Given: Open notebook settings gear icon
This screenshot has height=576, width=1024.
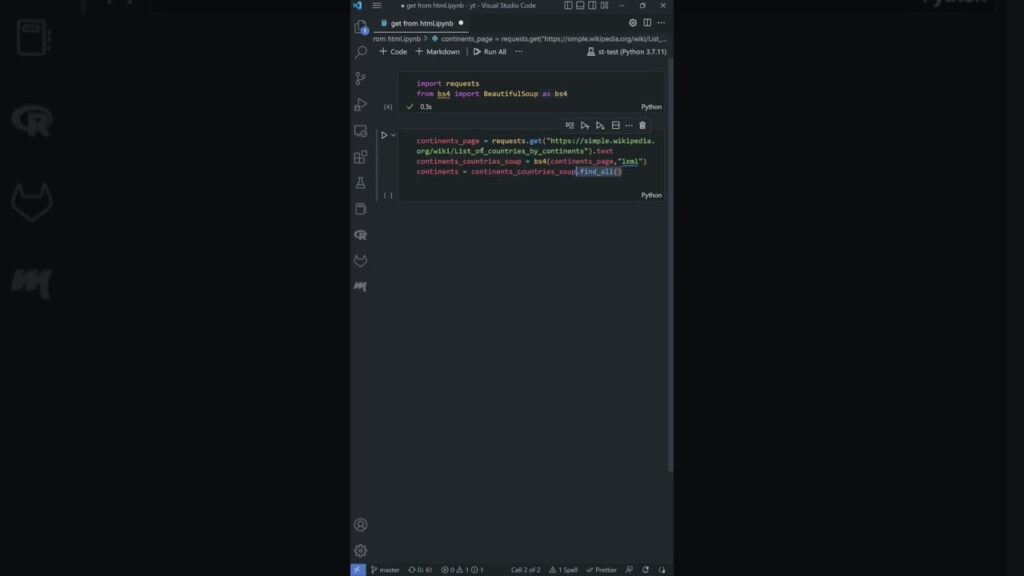Looking at the screenshot, I should 632,22.
